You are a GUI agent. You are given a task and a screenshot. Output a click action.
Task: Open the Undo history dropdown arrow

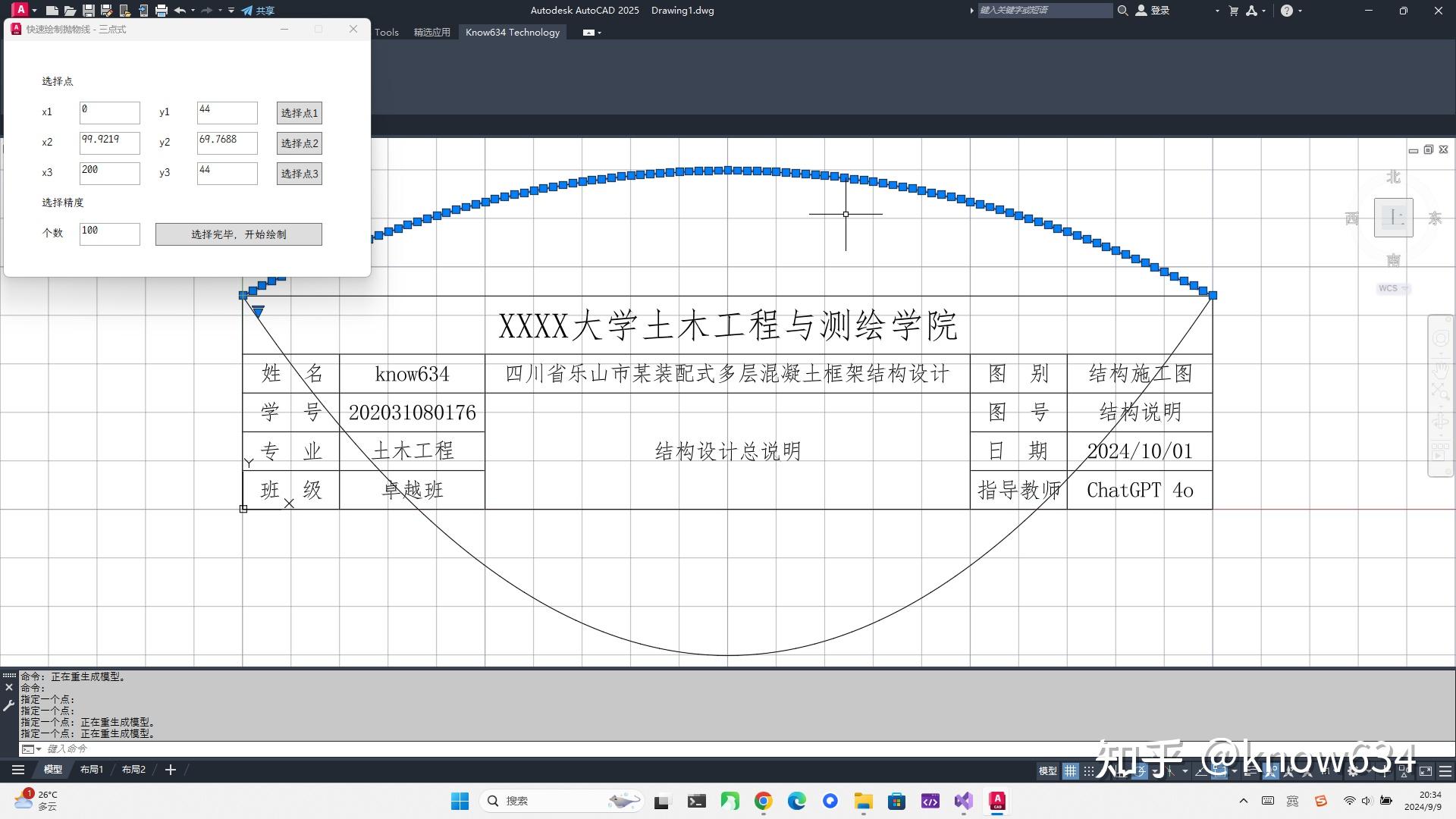coord(193,11)
